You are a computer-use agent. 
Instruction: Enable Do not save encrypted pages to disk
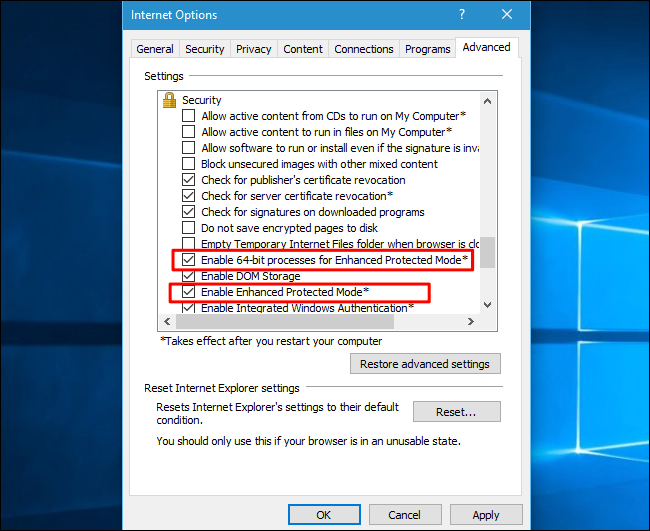tap(189, 228)
